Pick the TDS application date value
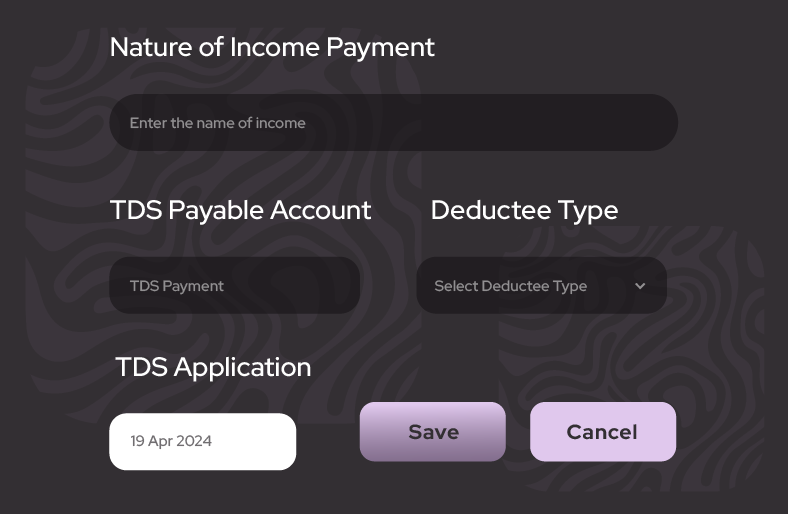788x514 pixels. pos(171,441)
